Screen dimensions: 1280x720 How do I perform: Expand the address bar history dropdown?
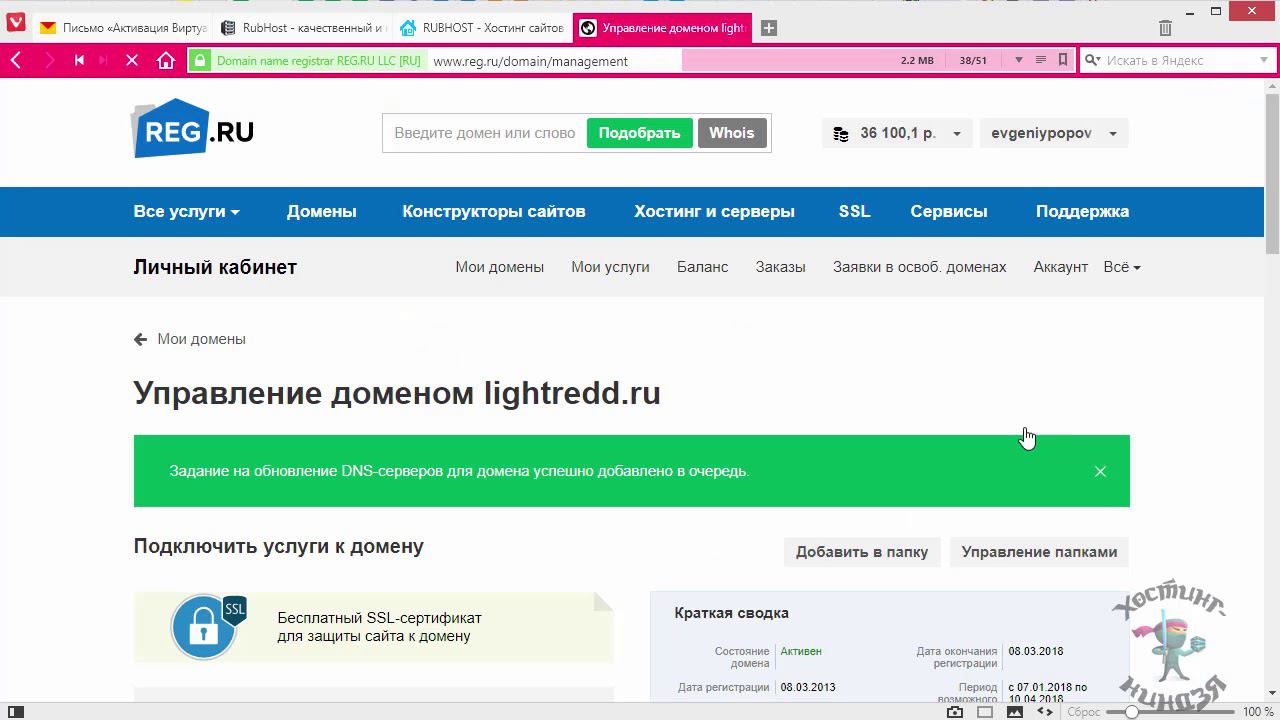[x=1019, y=60]
